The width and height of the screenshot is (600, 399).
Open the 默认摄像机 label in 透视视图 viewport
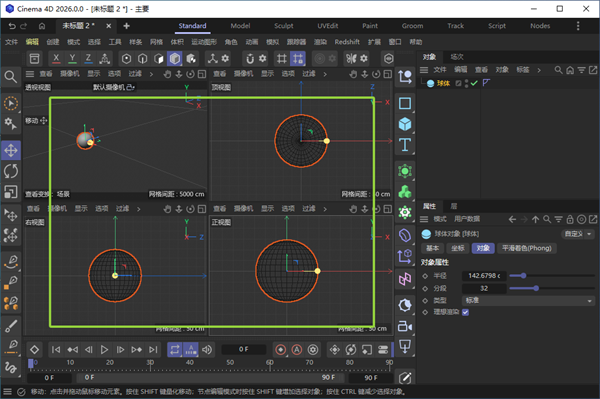click(x=114, y=87)
